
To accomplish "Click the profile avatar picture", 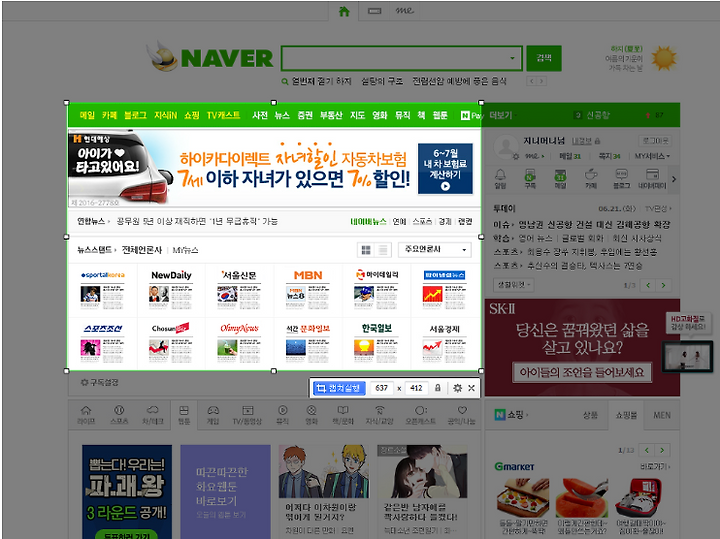I will click(x=506, y=146).
